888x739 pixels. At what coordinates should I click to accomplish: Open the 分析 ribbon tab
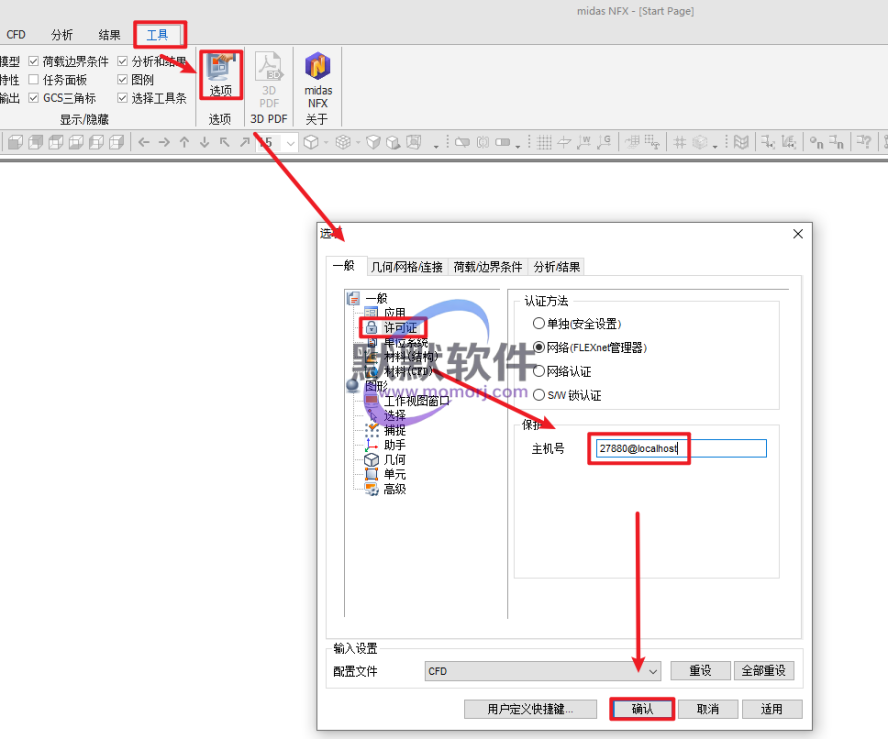(x=62, y=35)
